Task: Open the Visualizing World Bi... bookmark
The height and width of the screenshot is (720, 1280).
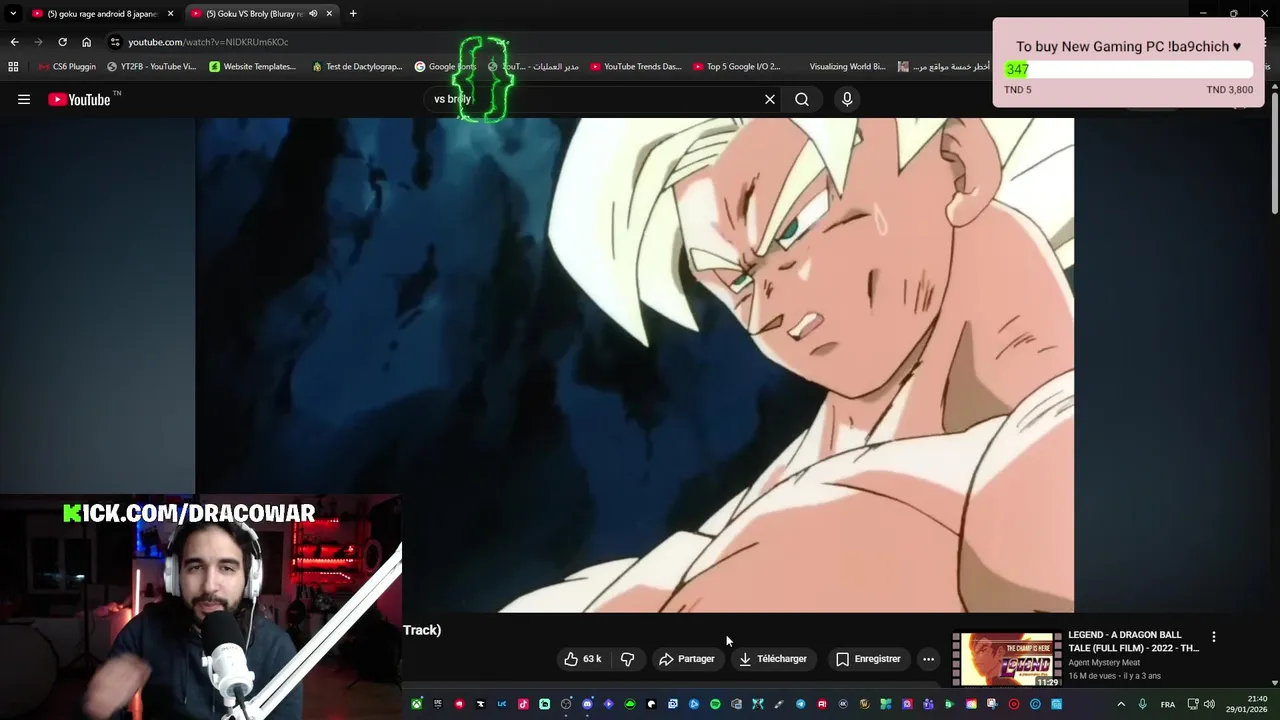Action: coord(847,67)
